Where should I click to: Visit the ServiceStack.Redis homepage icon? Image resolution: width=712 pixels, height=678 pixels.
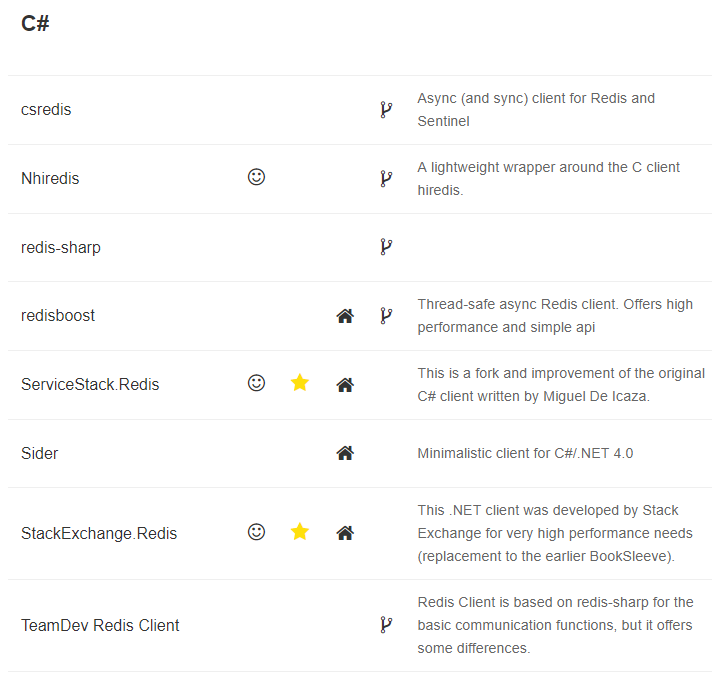pos(345,385)
